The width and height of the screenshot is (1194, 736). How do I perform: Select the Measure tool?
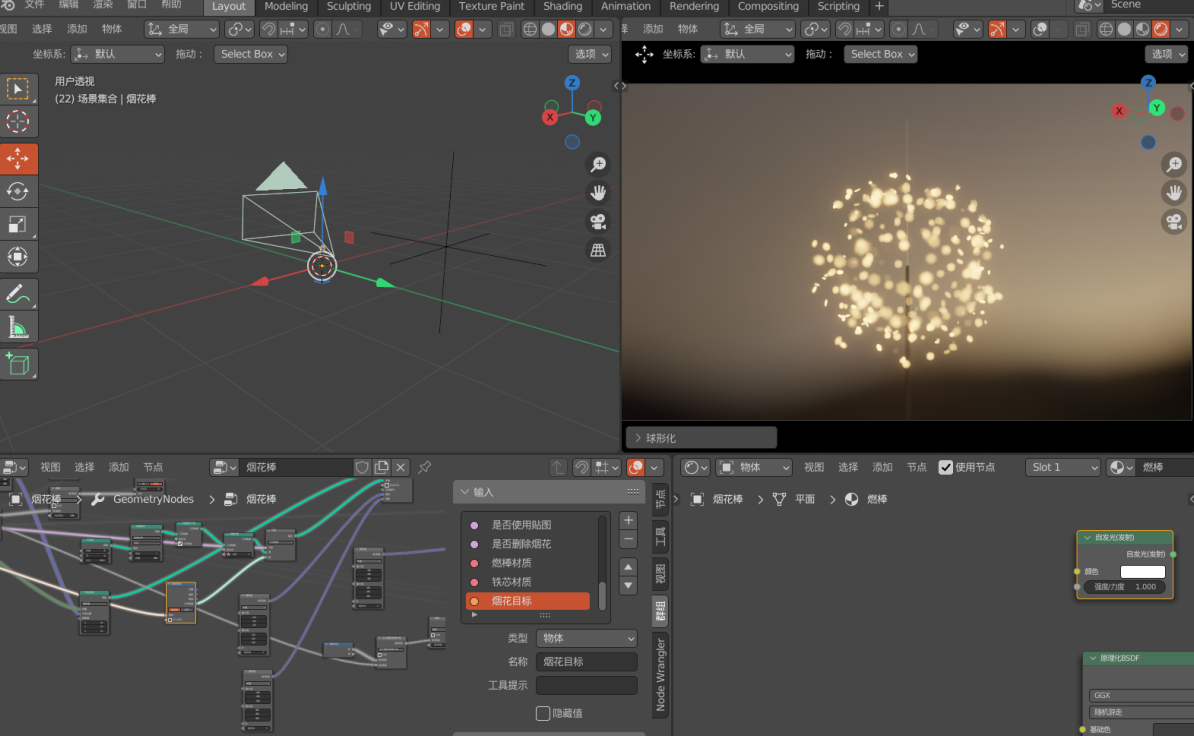[18, 327]
